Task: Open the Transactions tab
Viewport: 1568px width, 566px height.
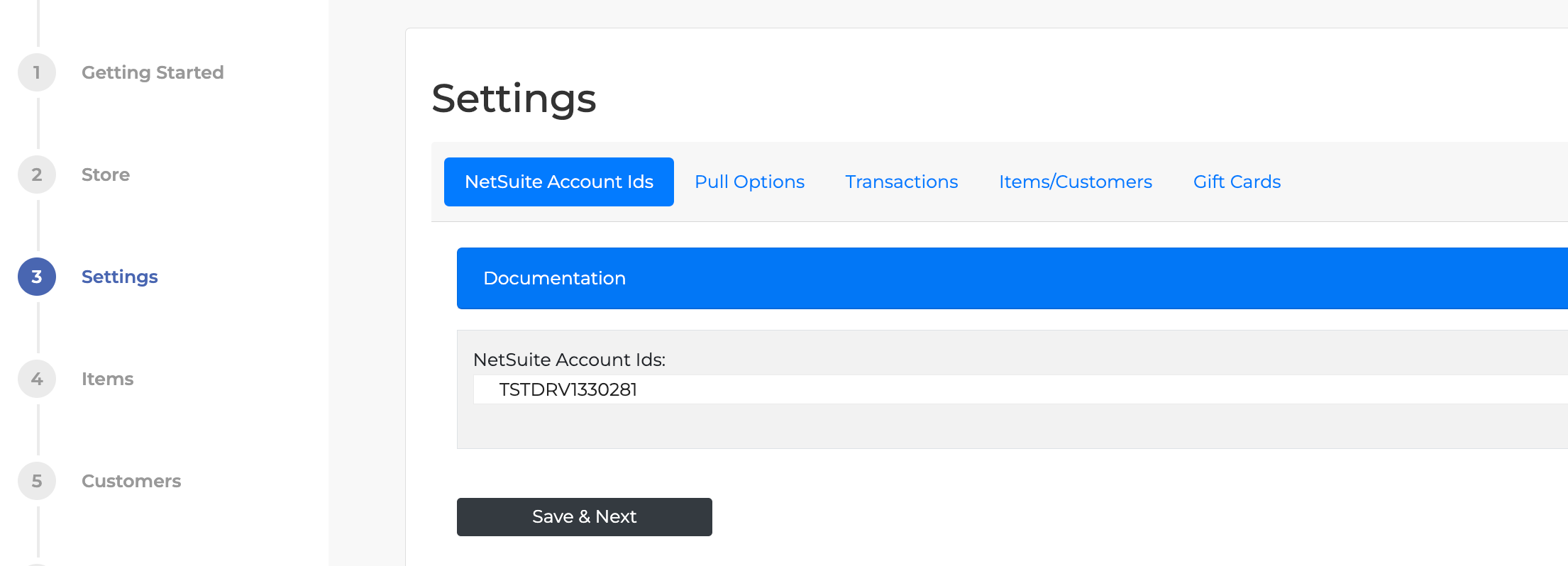Action: [x=901, y=182]
